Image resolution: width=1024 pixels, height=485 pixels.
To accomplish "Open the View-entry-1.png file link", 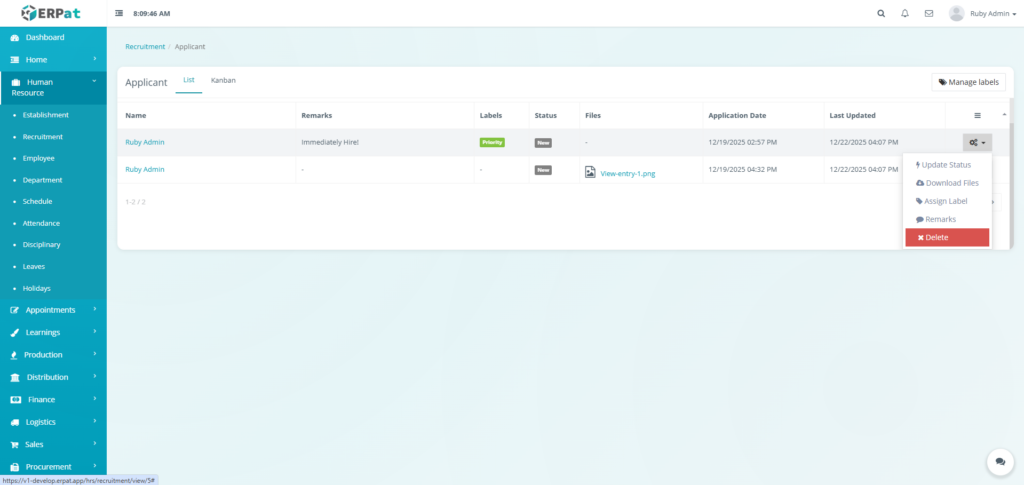I will tap(627, 173).
